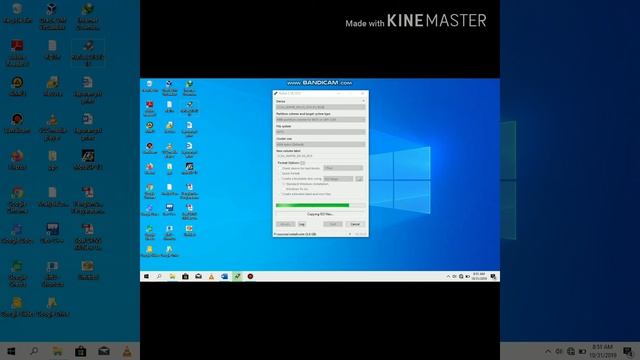Screen dimensions: 640x360
Task: Open File Explorer from the inner taskbar
Action: pyautogui.click(x=172, y=276)
